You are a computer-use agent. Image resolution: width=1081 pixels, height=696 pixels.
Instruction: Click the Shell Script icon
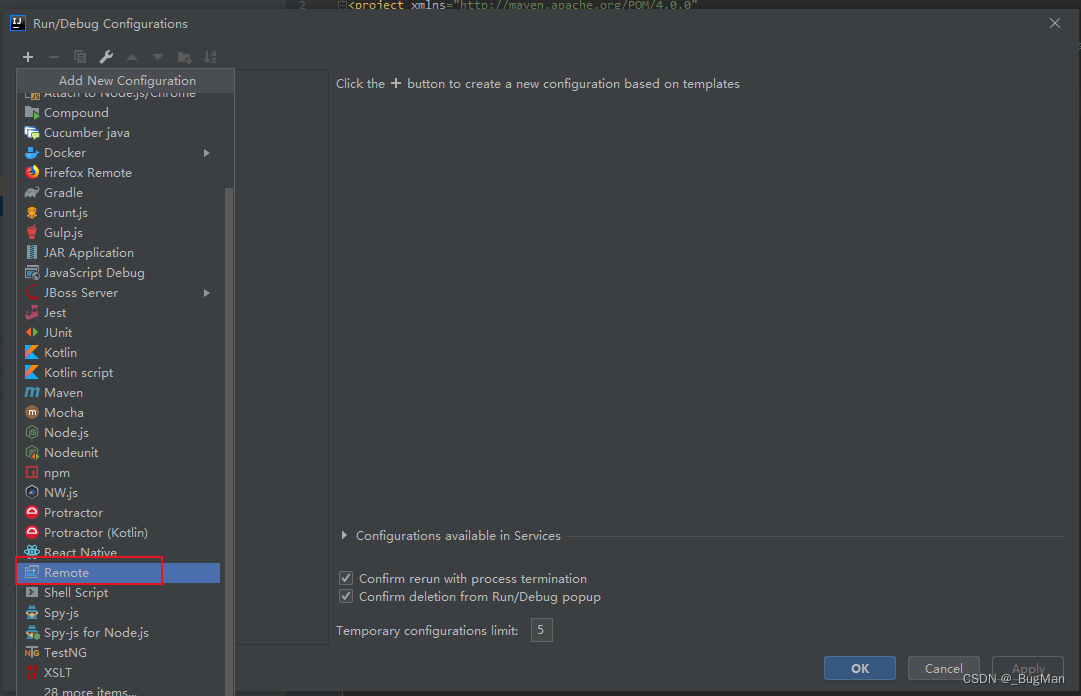tap(32, 592)
